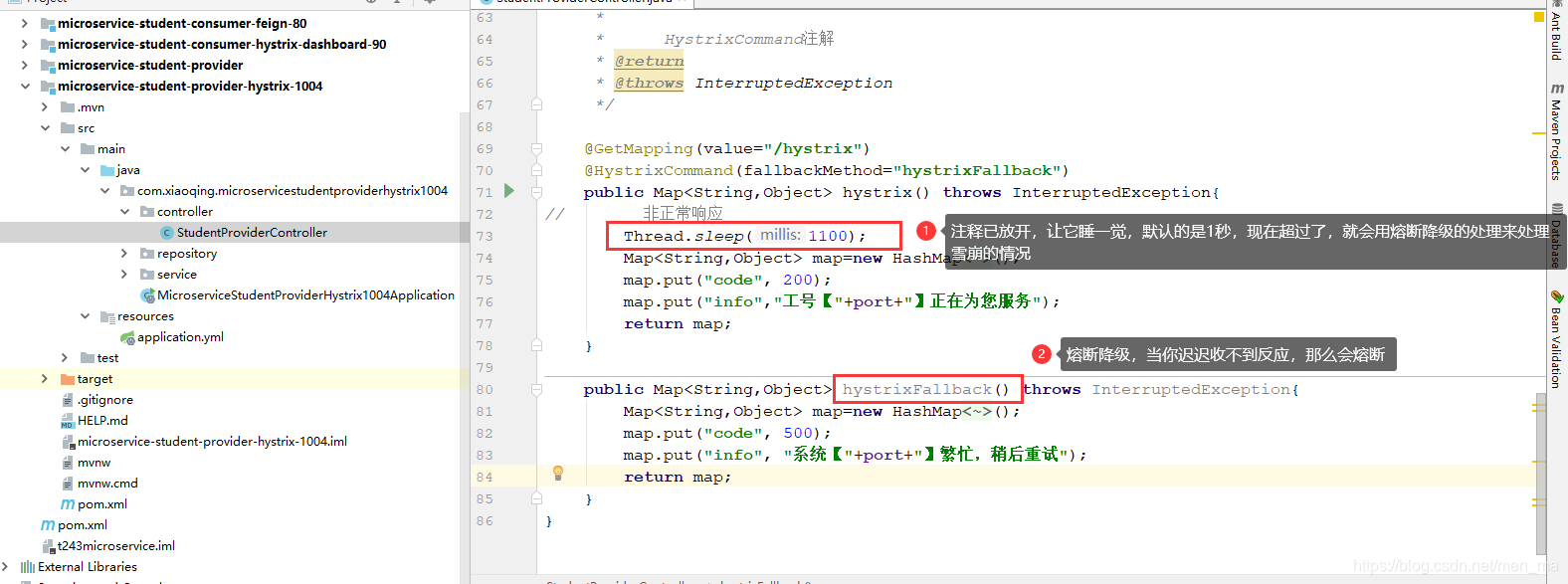Expand microservice-student-consumer-feign-80 module

click(x=25, y=23)
